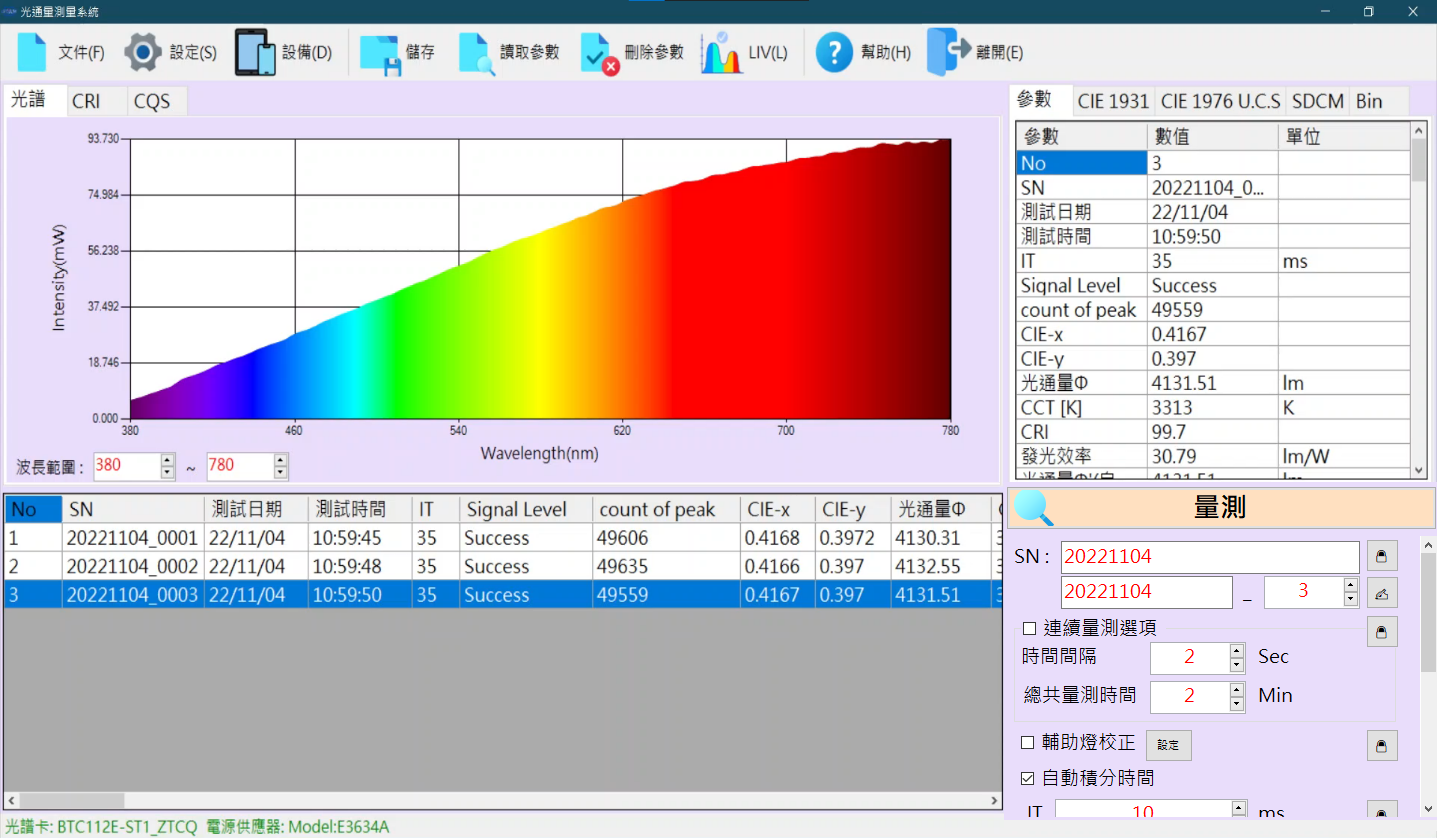Increase the 波長範圍 start value 380
The width and height of the screenshot is (1437, 838).
click(x=167, y=460)
